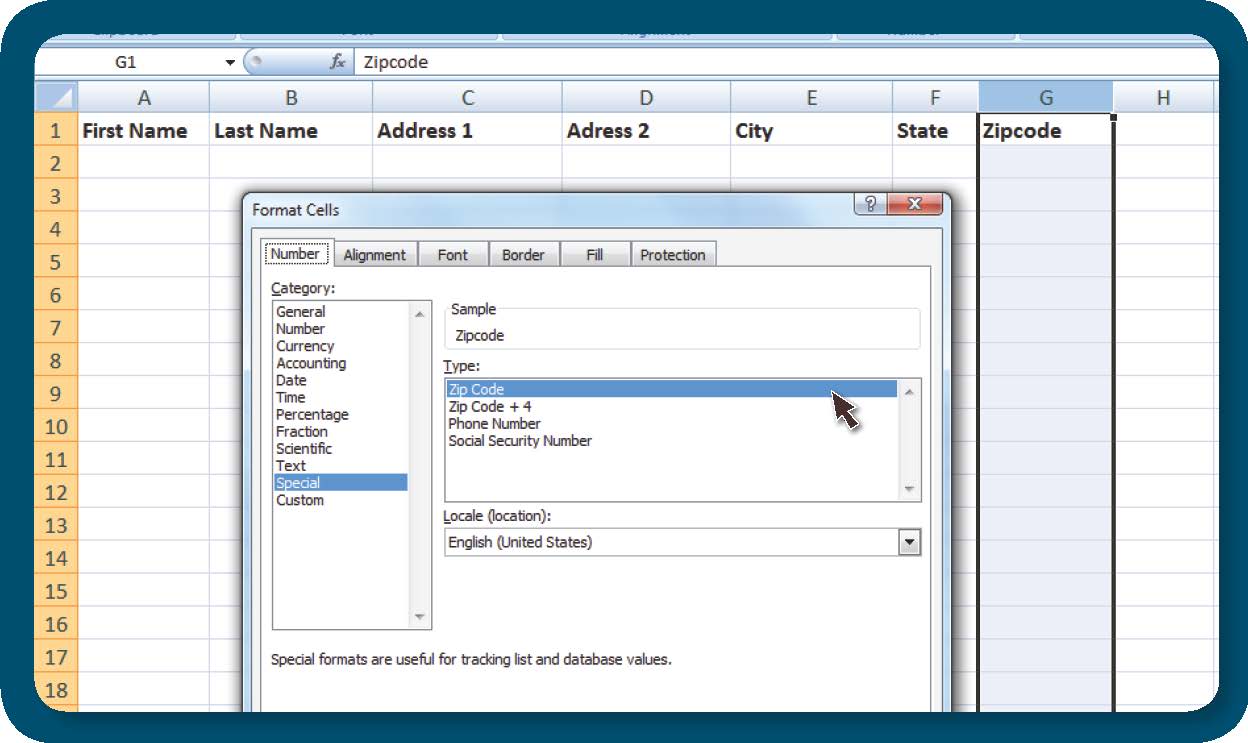The width and height of the screenshot is (1248, 743).
Task: Open the Border tab
Action: pos(524,254)
